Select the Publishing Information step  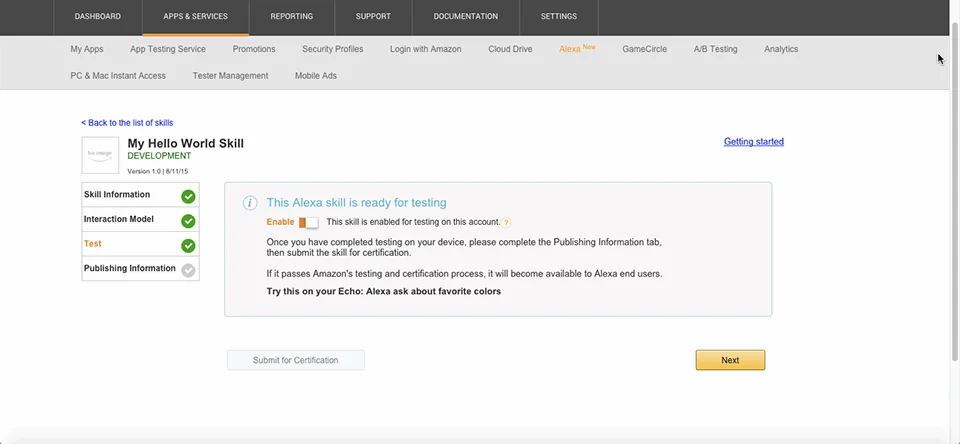click(140, 268)
